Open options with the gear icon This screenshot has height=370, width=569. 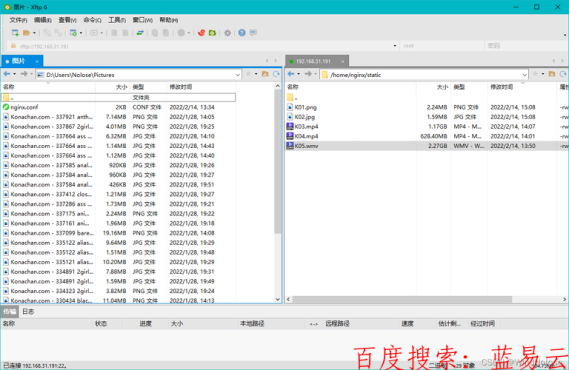[x=228, y=33]
